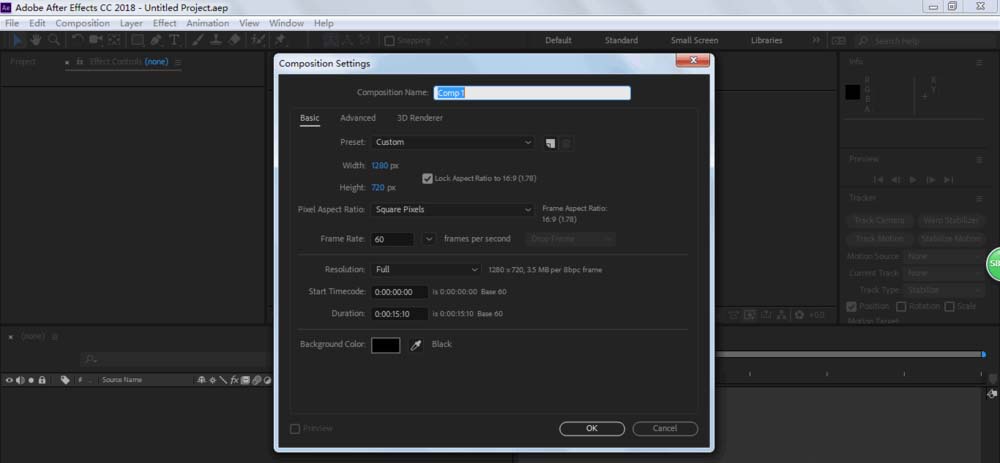Switch to the Libraries workspace
The image size is (1000, 463).
(x=766, y=40)
